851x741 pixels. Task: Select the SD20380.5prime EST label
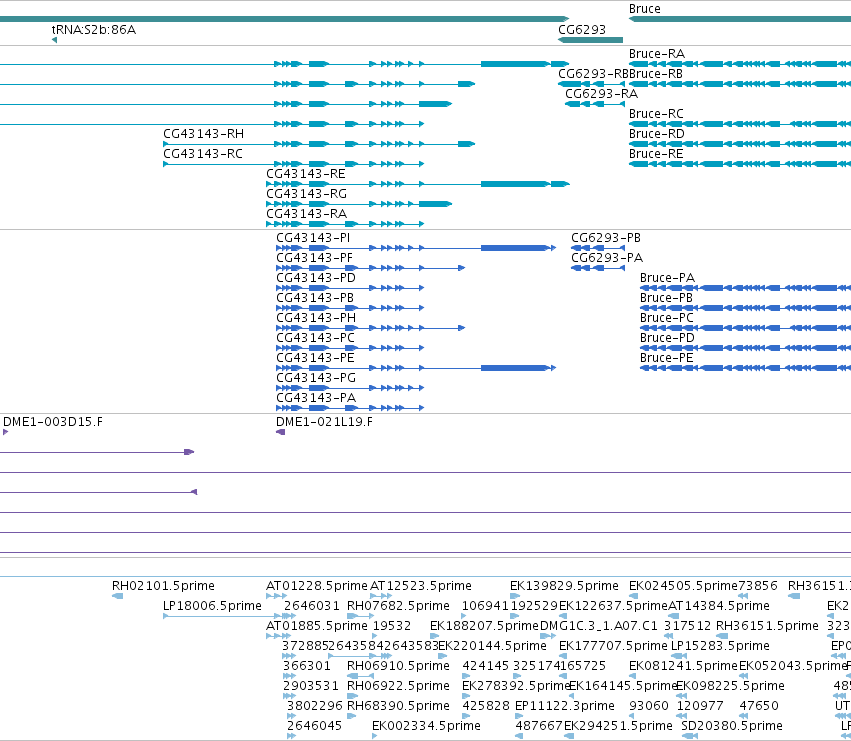tap(732, 726)
